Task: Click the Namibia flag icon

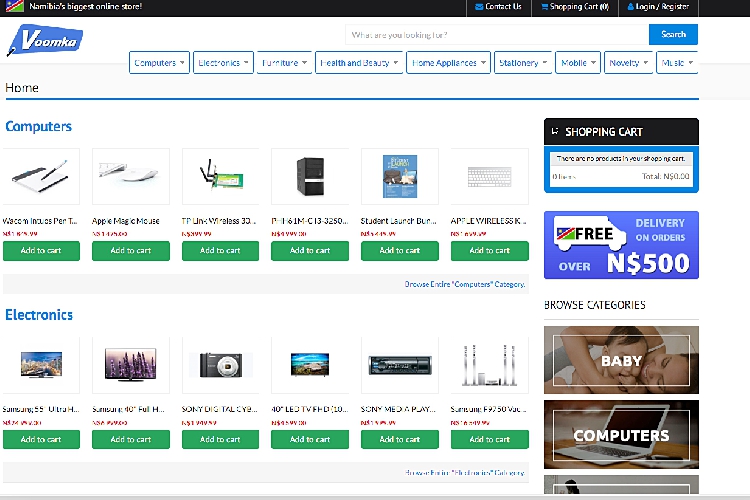Action: (x=14, y=7)
